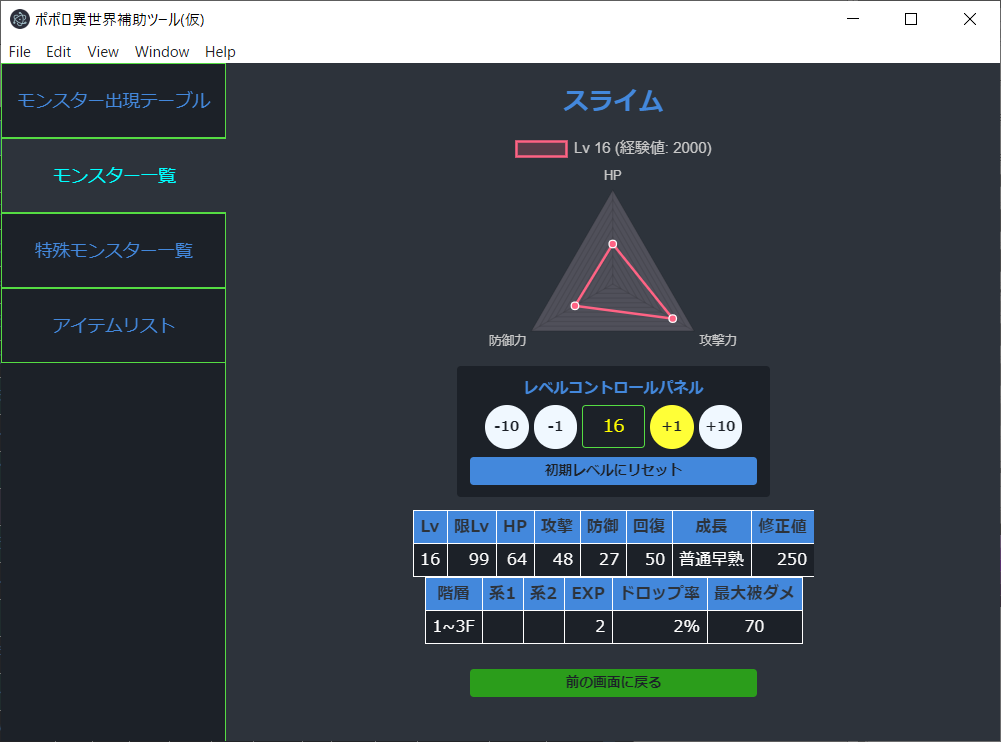Click the 最大被ダメ column header
This screenshot has width=1001, height=742.
[755, 593]
